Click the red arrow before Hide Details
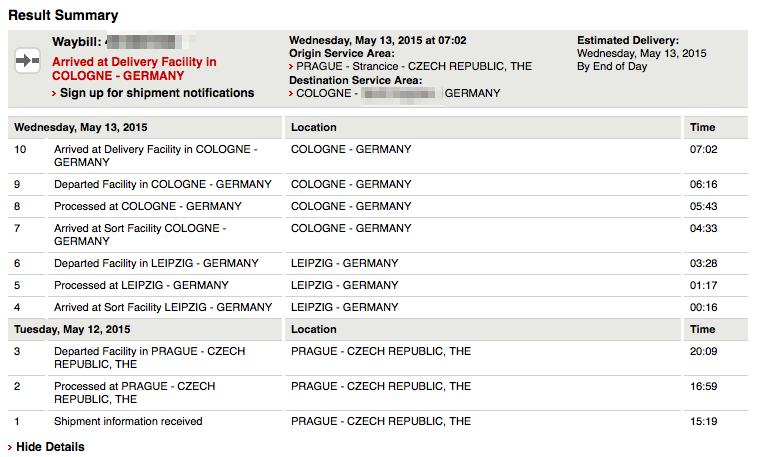The image size is (779, 457). 10,447
